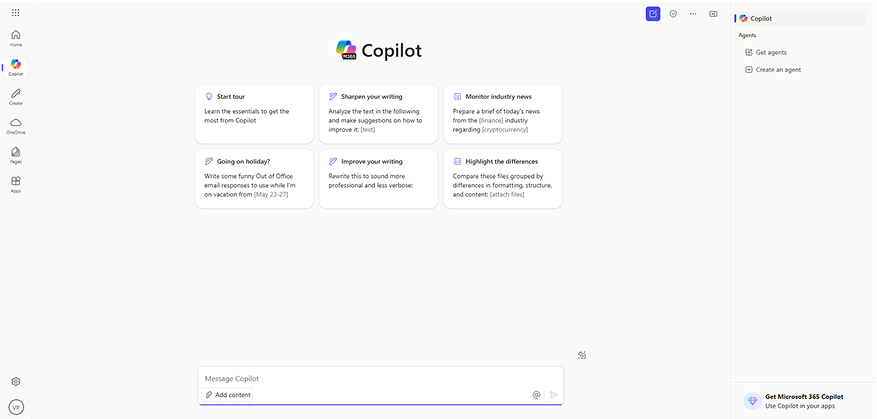Open Apps in the sidebar
Image resolution: width=877 pixels, height=419 pixels.
coord(16,184)
